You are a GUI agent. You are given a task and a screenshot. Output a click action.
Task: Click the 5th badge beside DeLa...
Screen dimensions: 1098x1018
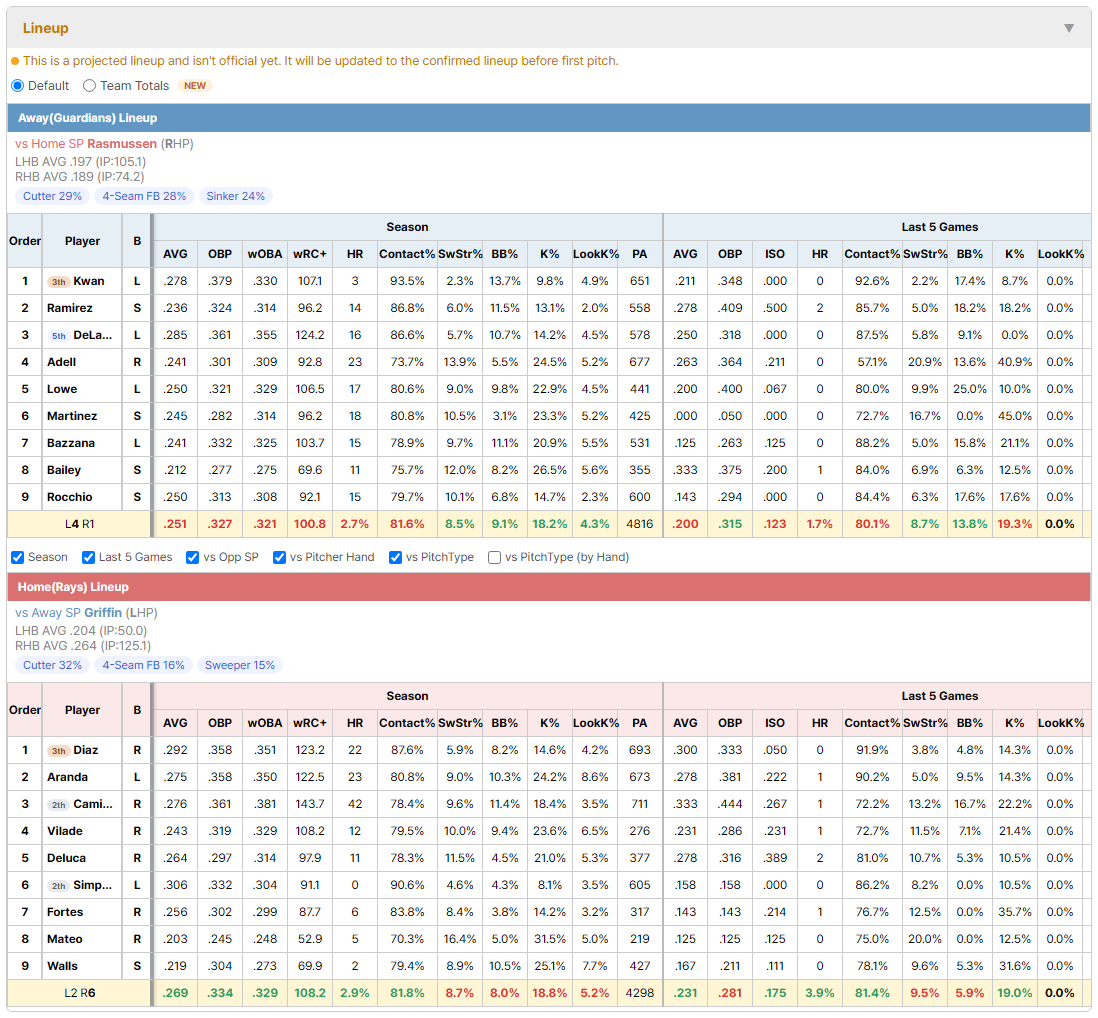tap(58, 335)
